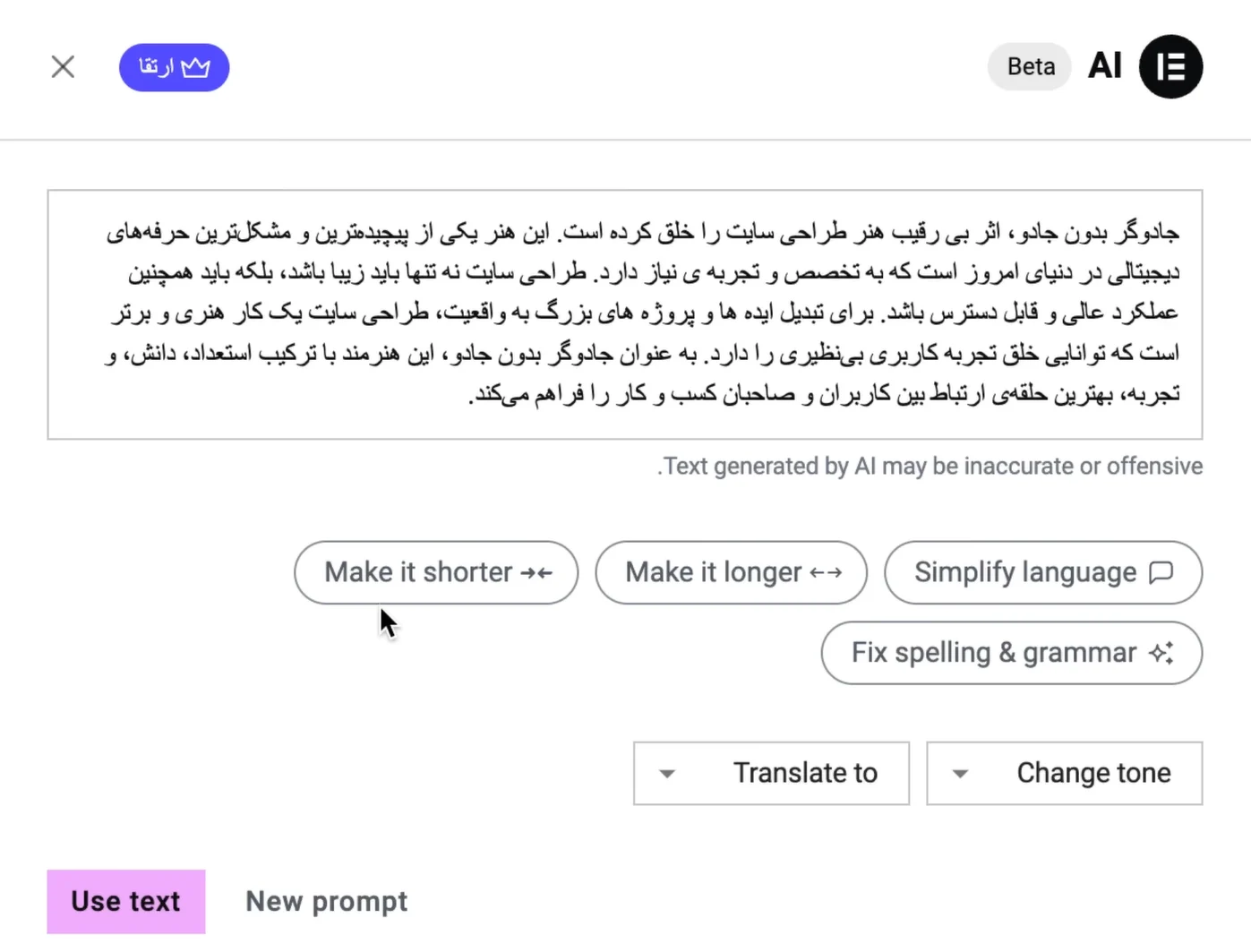The width and height of the screenshot is (1251, 952).
Task: Click the AI label in the header
Action: (1104, 65)
